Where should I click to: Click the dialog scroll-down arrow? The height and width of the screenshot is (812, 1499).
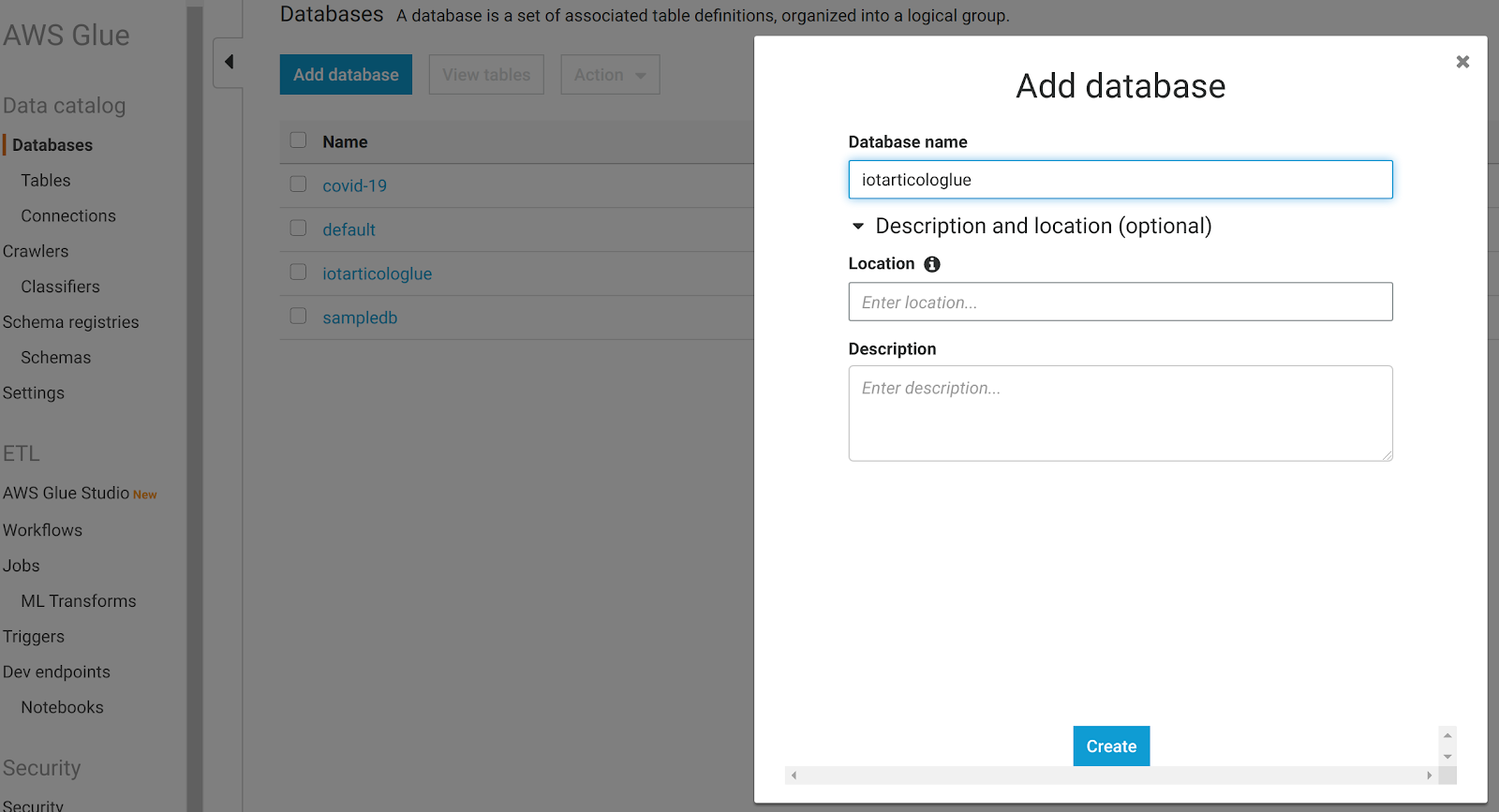pos(1447,757)
